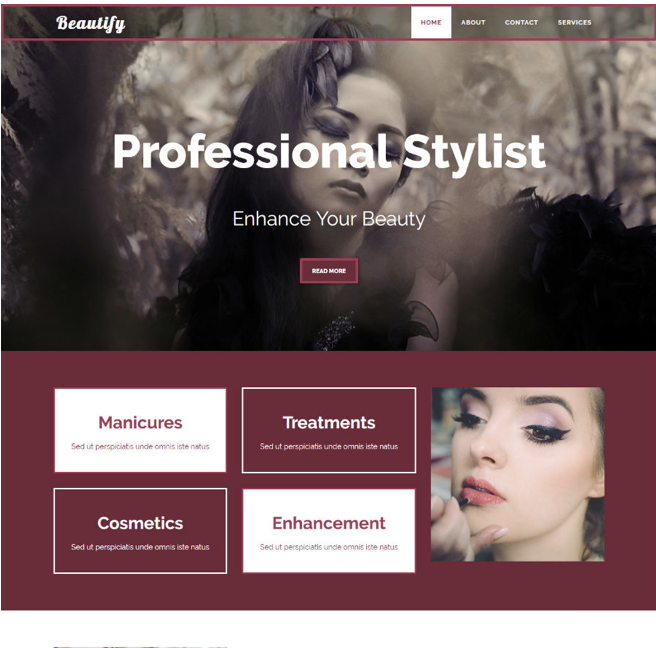Click the Read More button
The width and height of the screenshot is (656, 648).
[329, 271]
